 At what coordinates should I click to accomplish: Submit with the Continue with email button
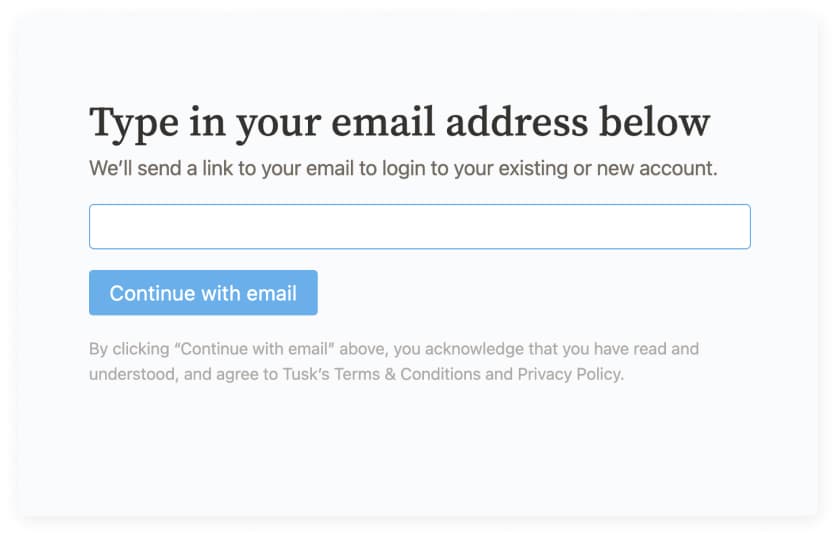pyautogui.click(x=203, y=292)
